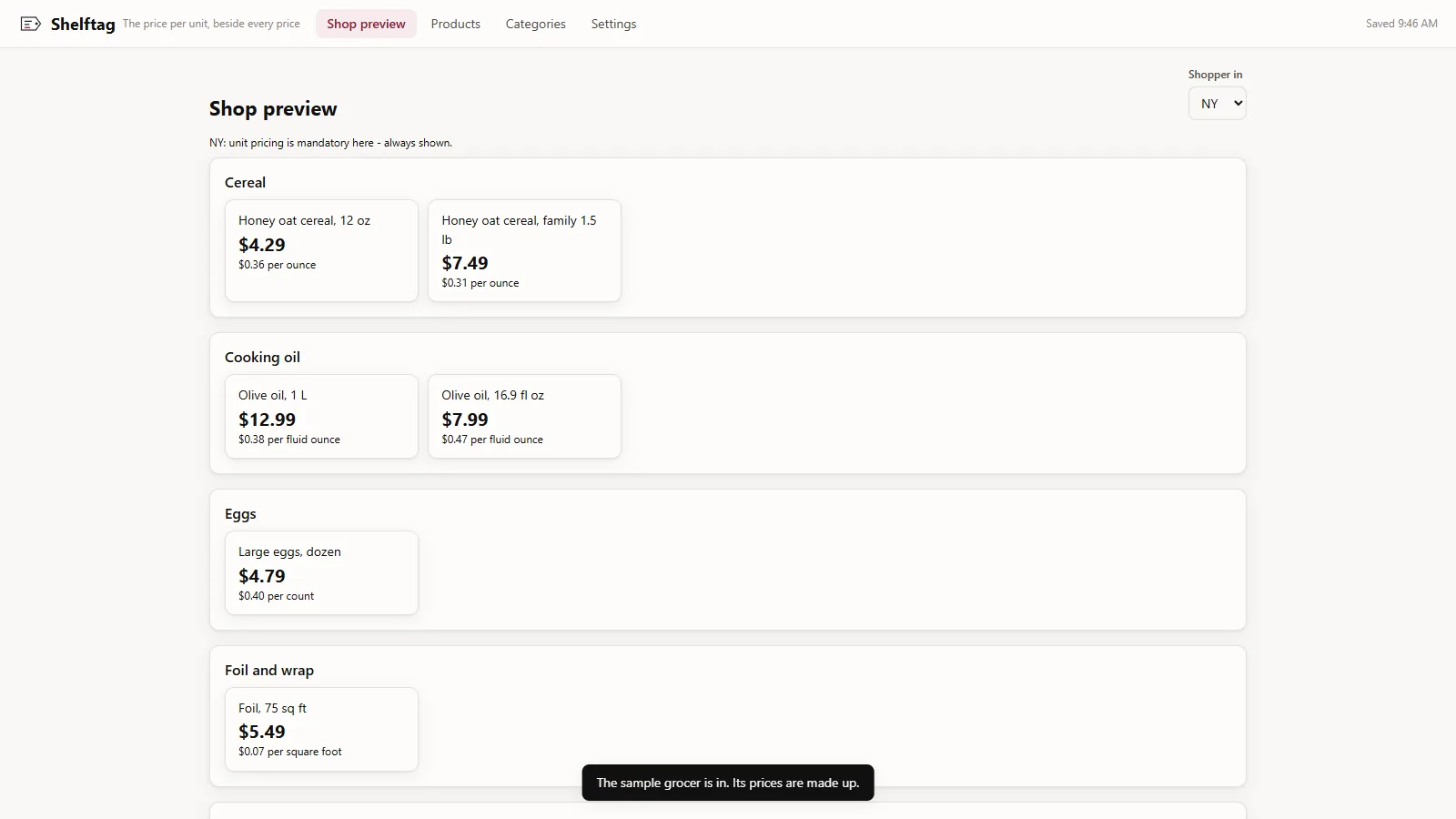Screen dimensions: 1456x819
Task: Click the Saved 9:46 AM status
Action: click(x=1401, y=24)
